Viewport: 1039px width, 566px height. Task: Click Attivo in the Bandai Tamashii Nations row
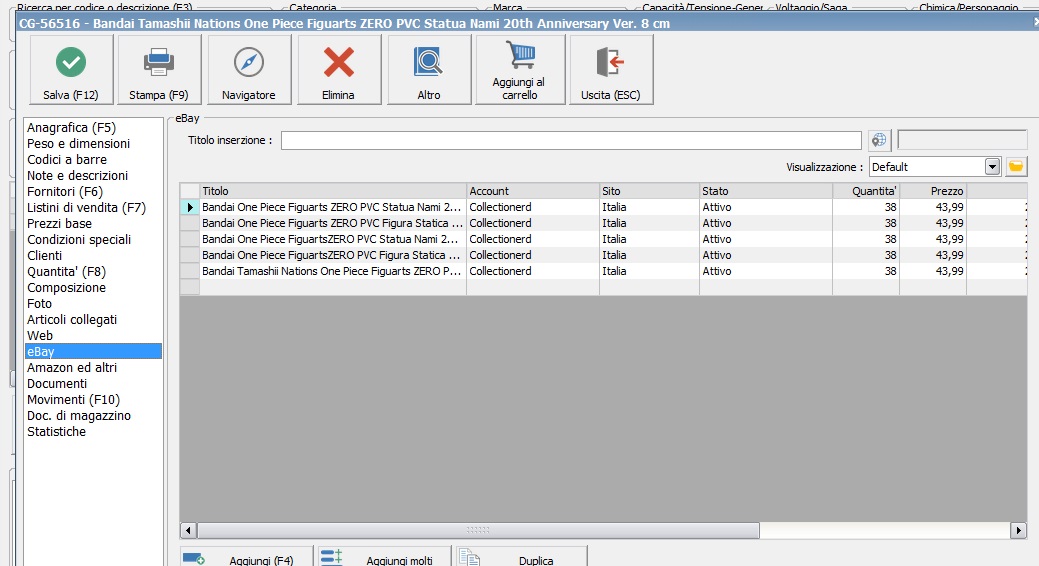pyautogui.click(x=717, y=271)
